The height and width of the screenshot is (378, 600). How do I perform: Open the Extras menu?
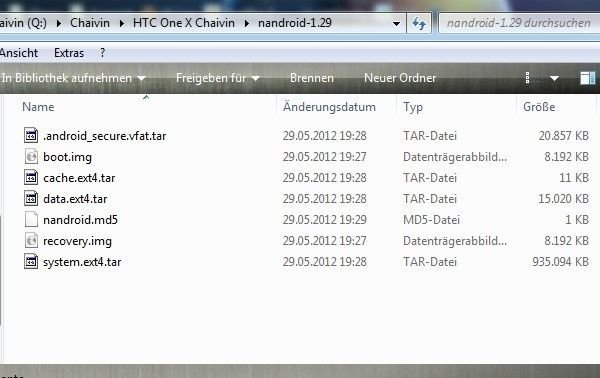tap(69, 53)
